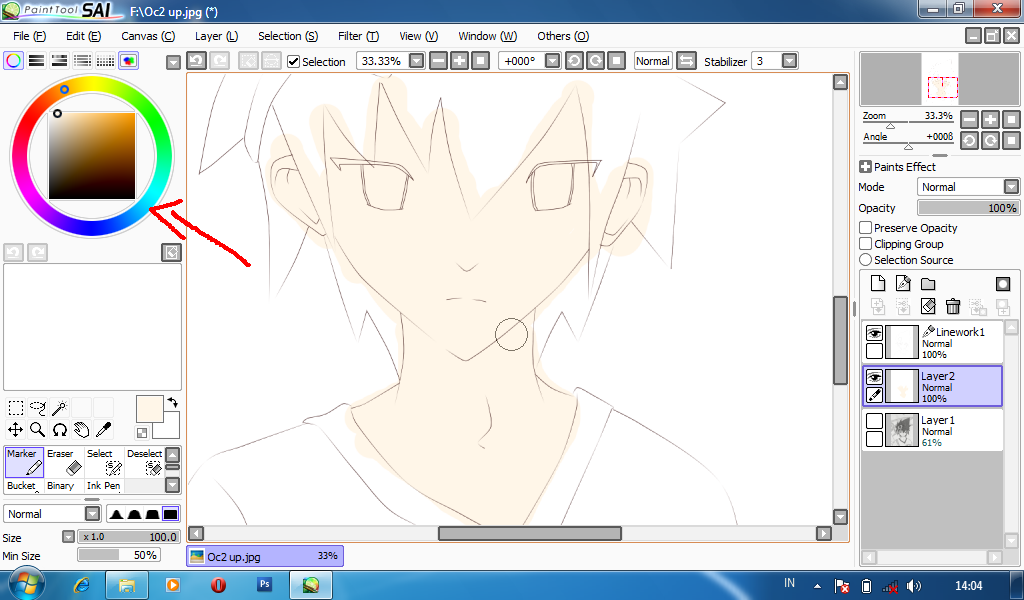Open the Filter menu
The height and width of the screenshot is (600, 1024).
(x=359, y=36)
